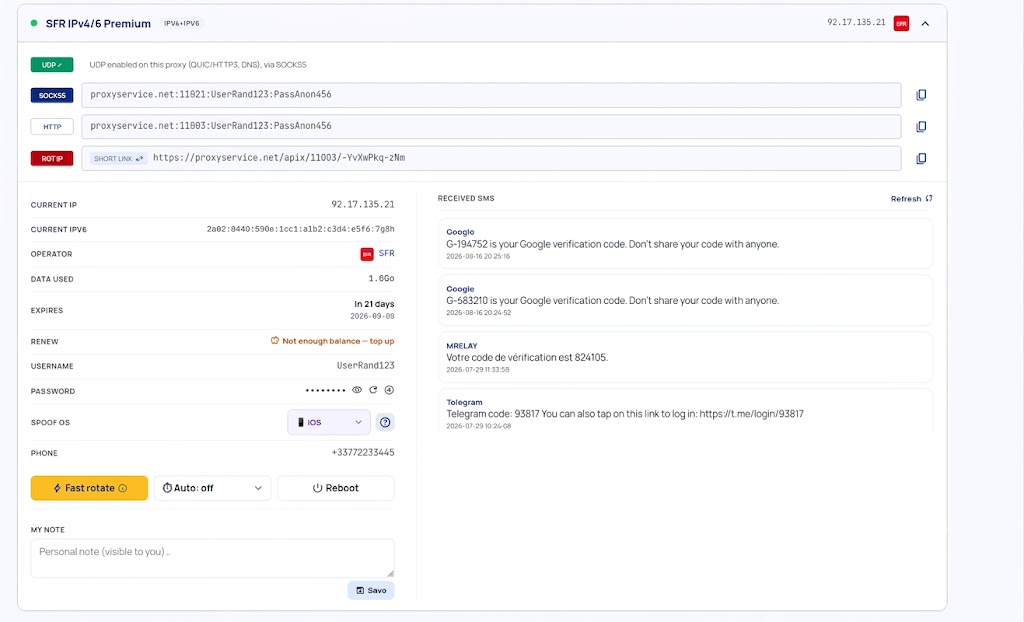Copy the HTTP proxy string

921,127
